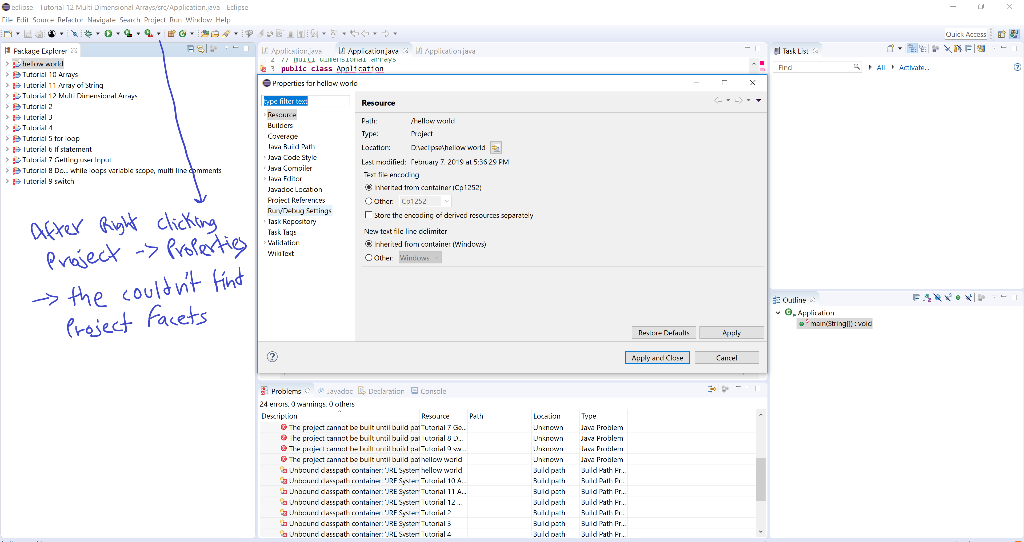1024x542 pixels.
Task: Click the Open Perspective icon
Action: tap(1001, 34)
